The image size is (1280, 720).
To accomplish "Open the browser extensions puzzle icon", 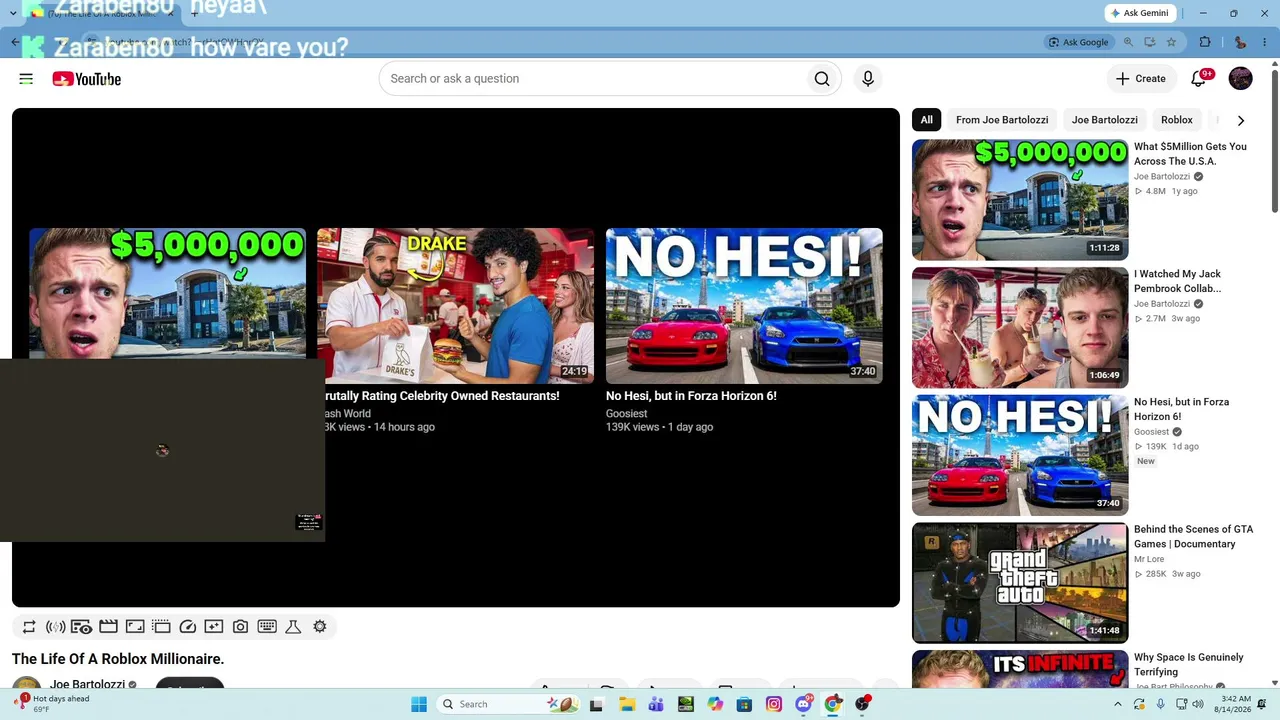I will [1205, 42].
